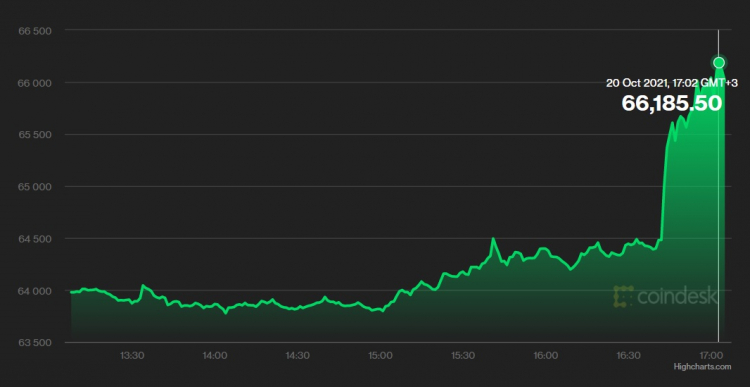
Task: Select the 16:30 time axis label
Action: click(628, 355)
